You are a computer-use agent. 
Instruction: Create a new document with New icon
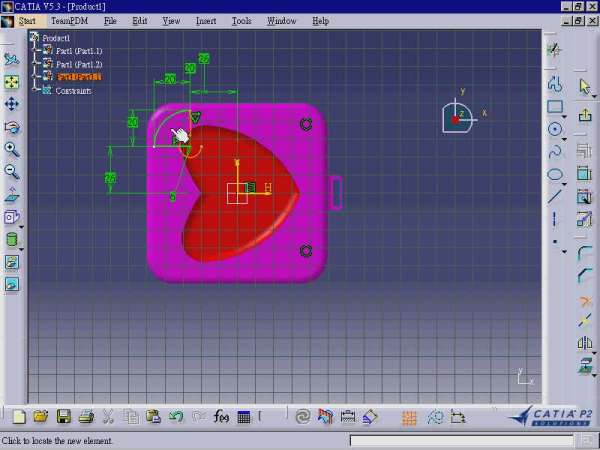point(19,417)
